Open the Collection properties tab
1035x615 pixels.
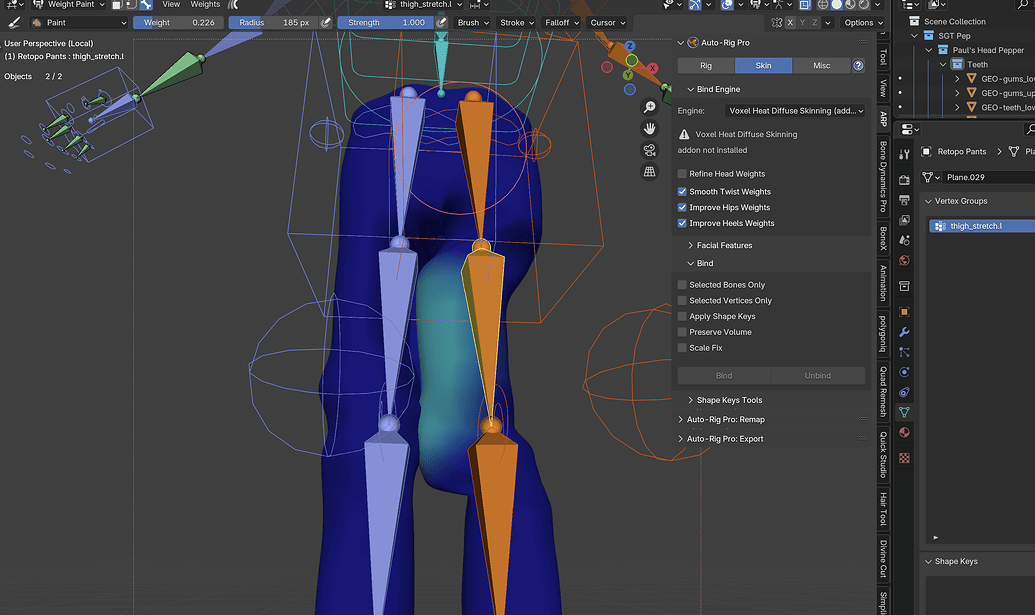pyautogui.click(x=904, y=286)
